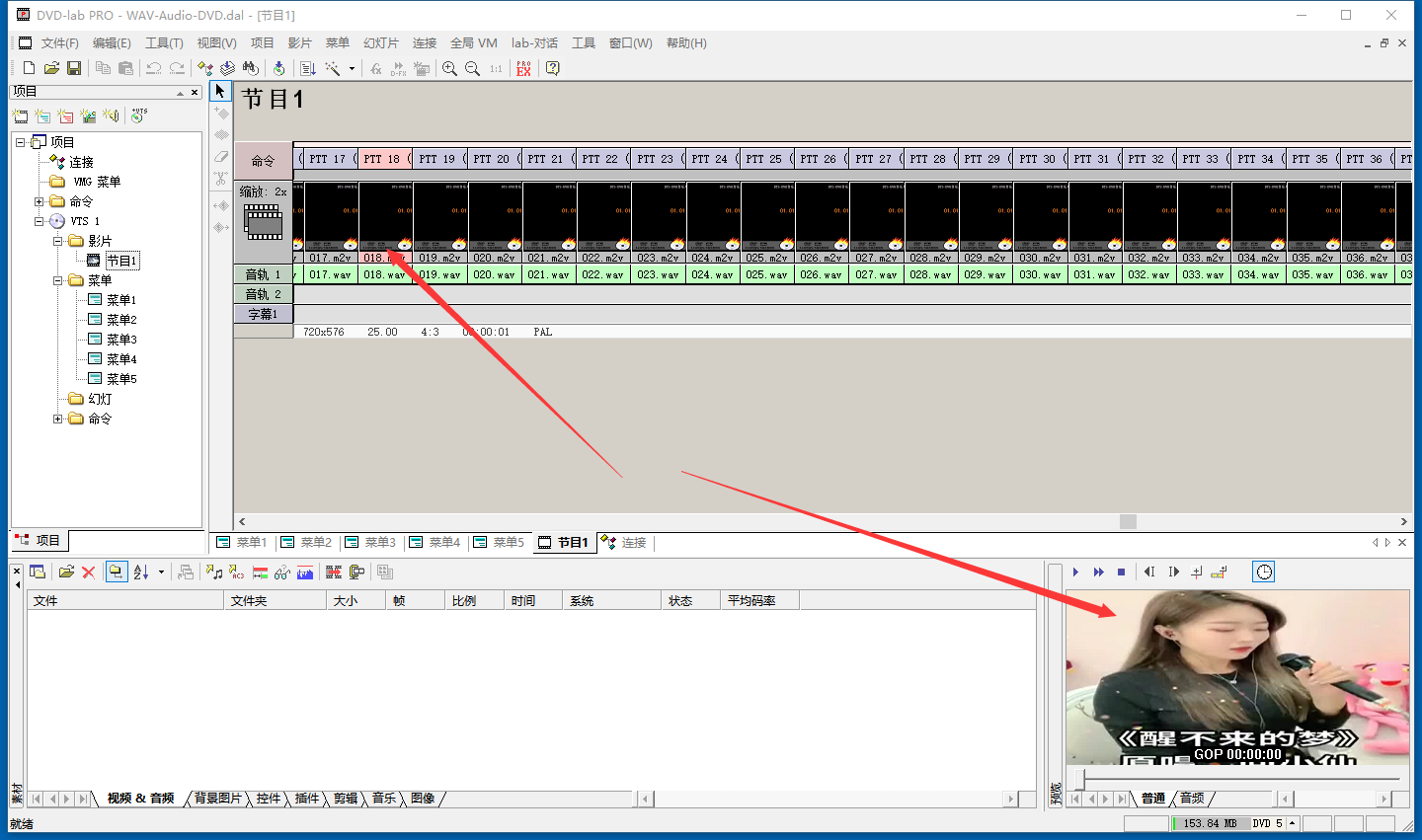Screen dimensions: 1422x840
Task: Add new movie in Project panel toolbar
Action: click(x=21, y=115)
